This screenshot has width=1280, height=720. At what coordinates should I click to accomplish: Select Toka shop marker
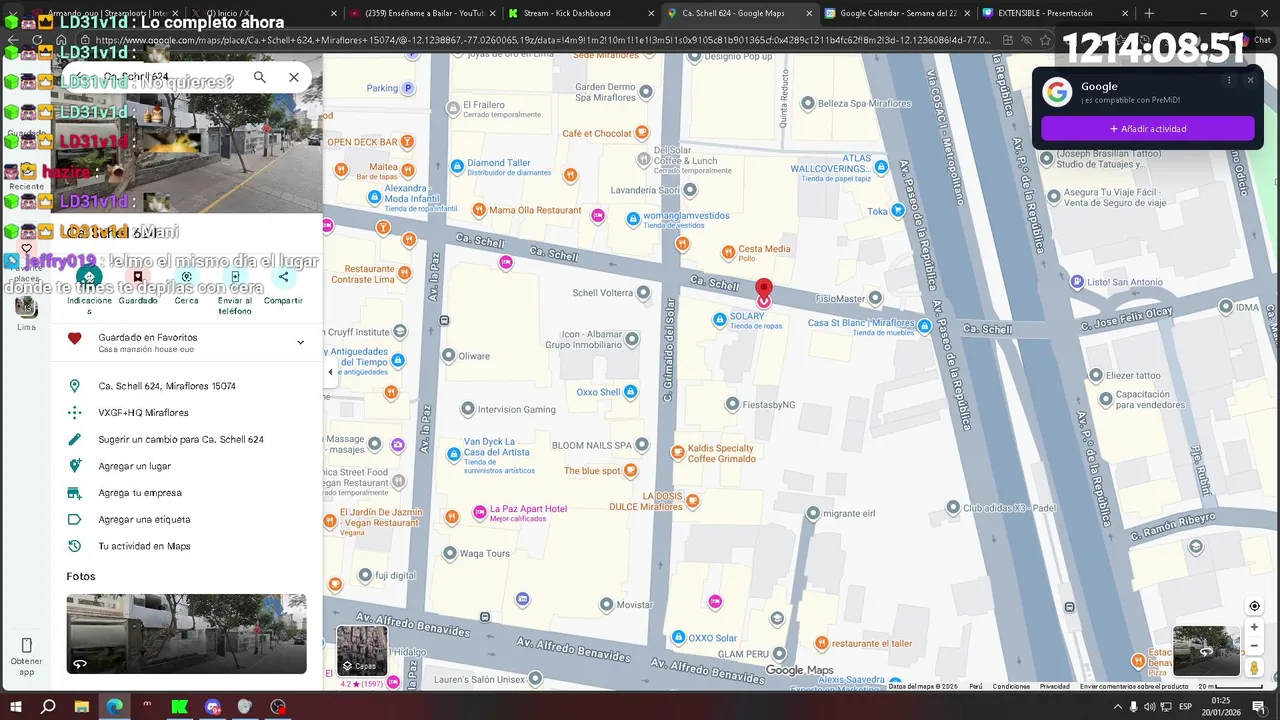[x=898, y=211]
